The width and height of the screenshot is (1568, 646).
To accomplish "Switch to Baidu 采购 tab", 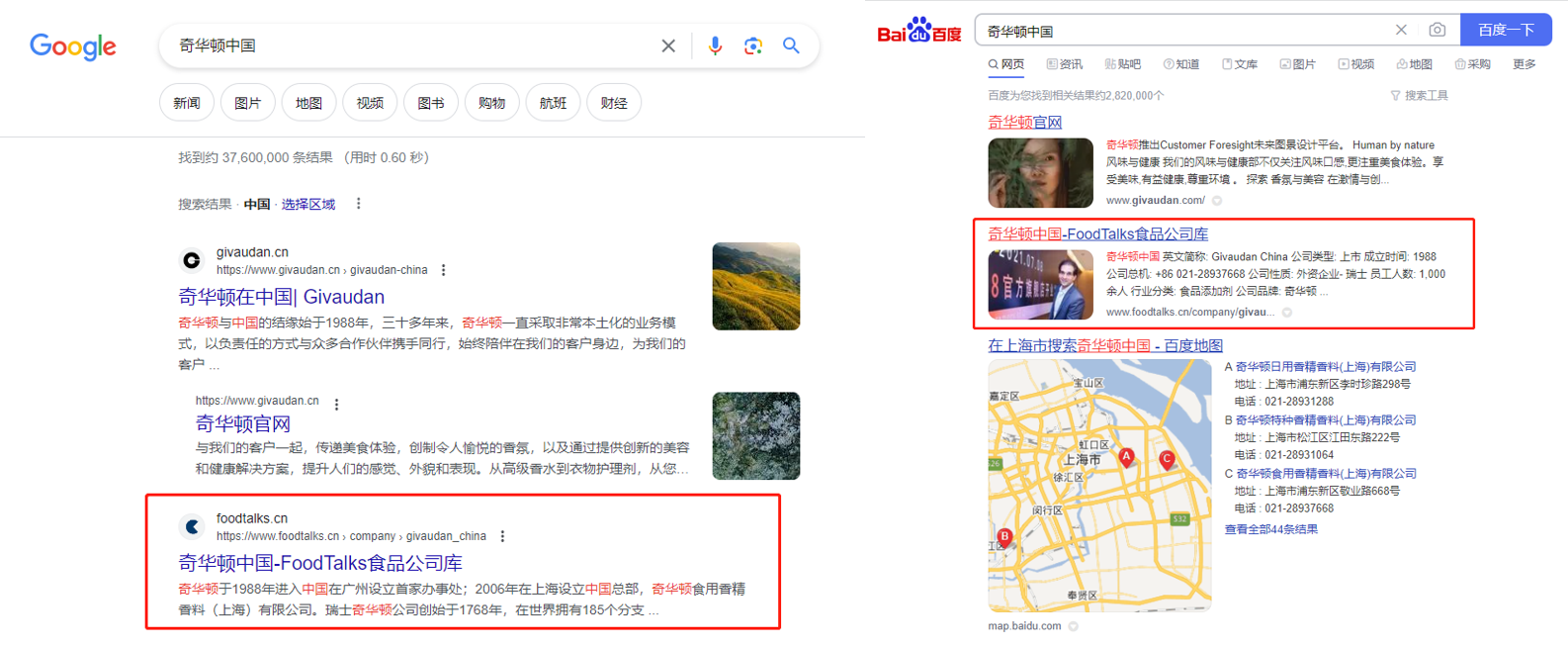I will [1473, 64].
